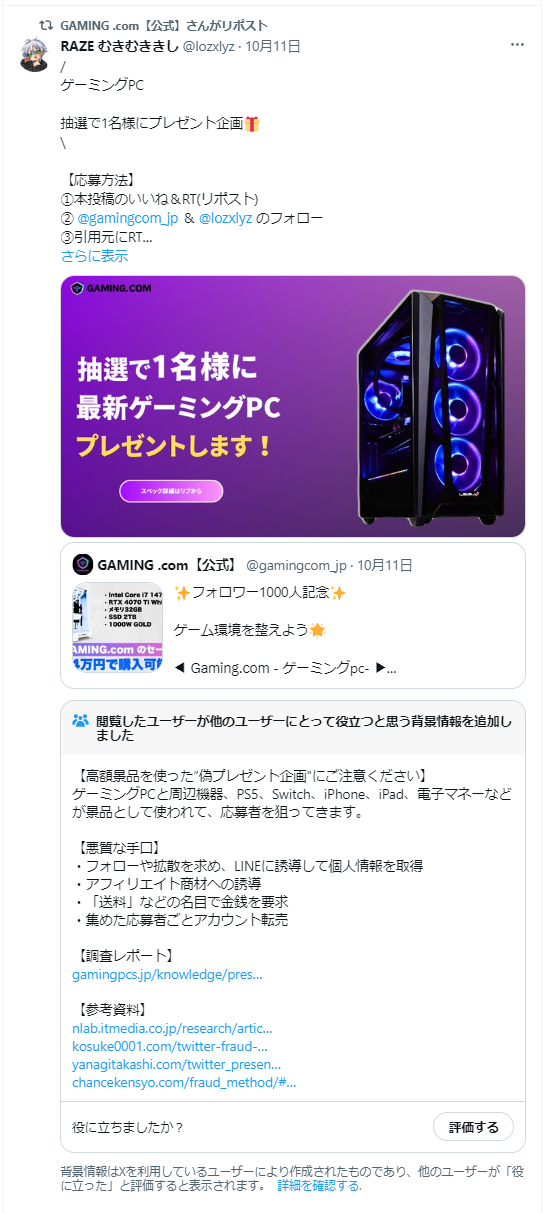Open yanagitakashi.com reference link
This screenshot has width=543, height=1213.
[x=176, y=1063]
